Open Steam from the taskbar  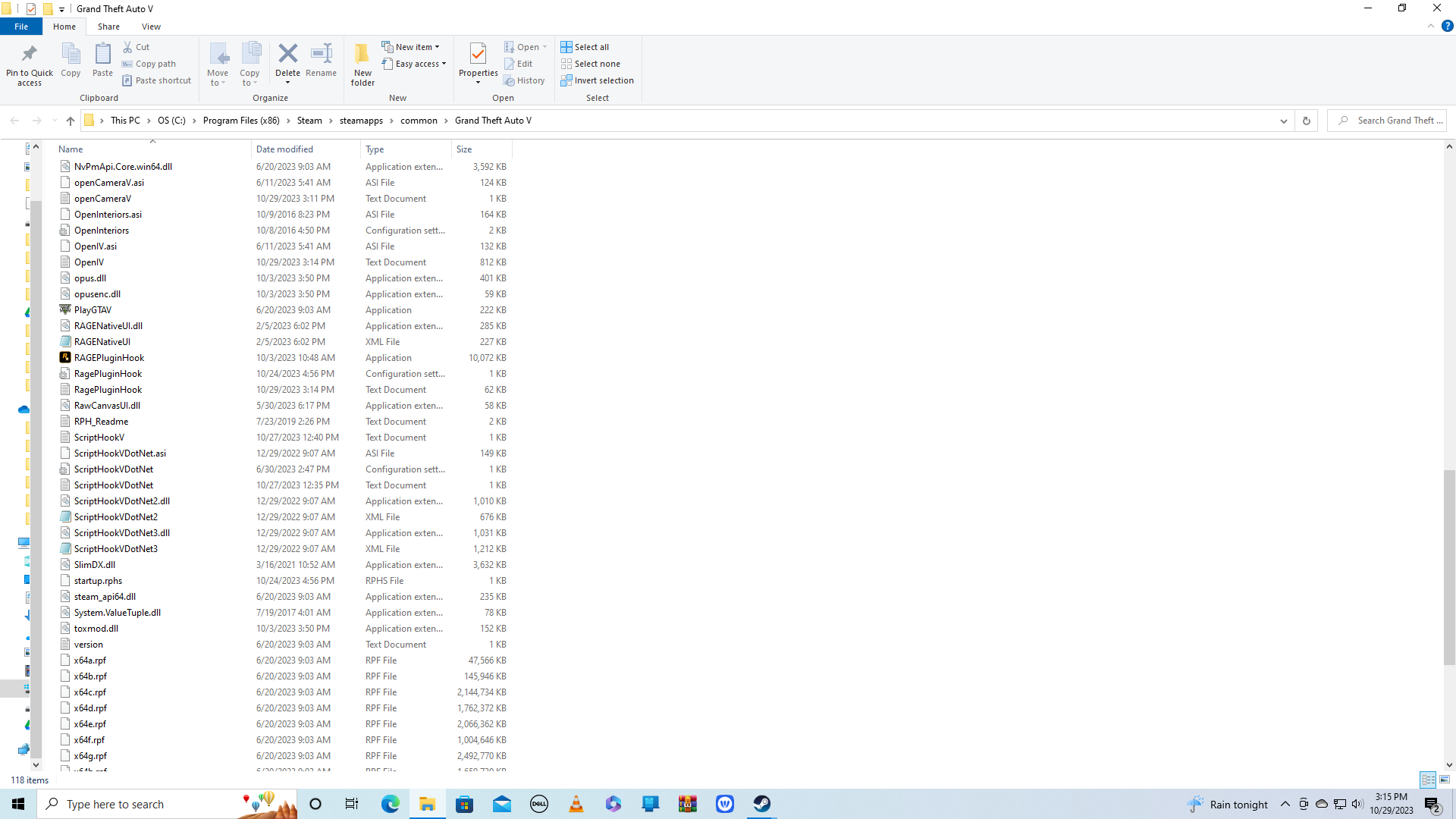point(761,804)
